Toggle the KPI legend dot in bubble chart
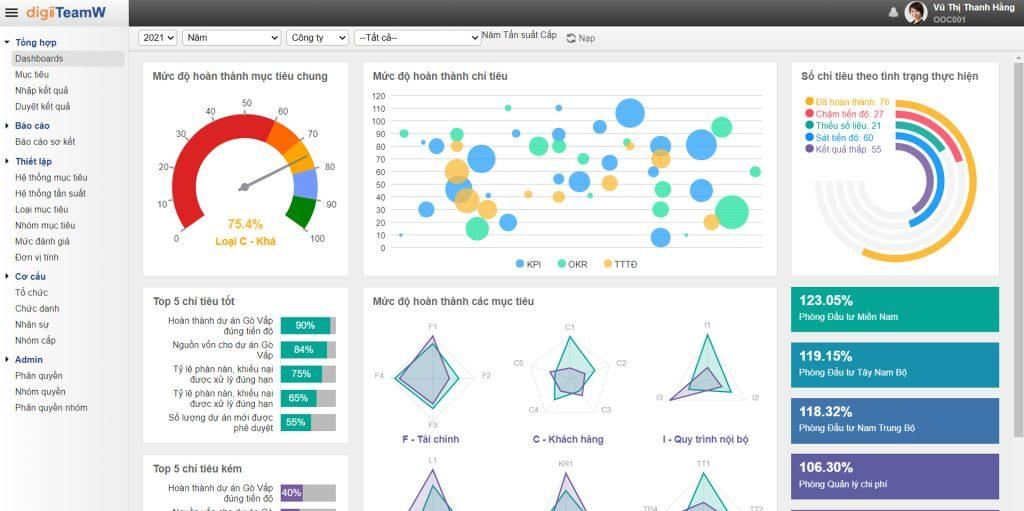The width and height of the screenshot is (1024, 511). (x=520, y=264)
